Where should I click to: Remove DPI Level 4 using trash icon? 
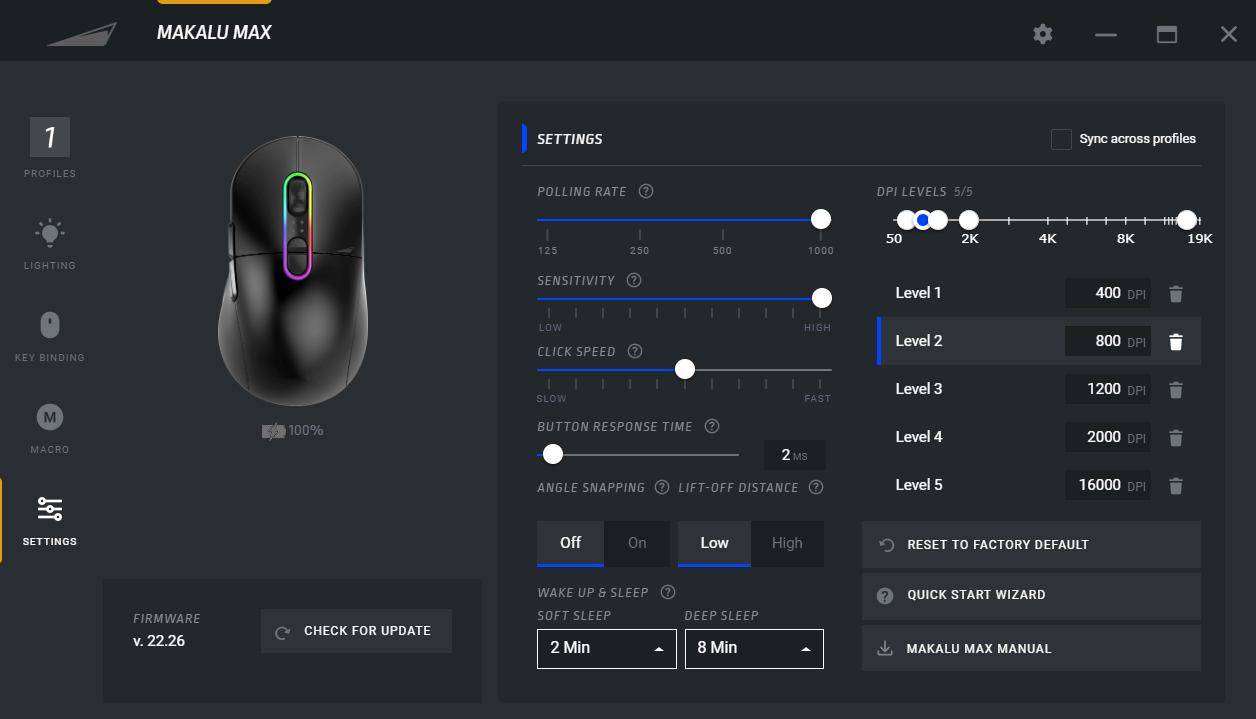(x=1176, y=438)
